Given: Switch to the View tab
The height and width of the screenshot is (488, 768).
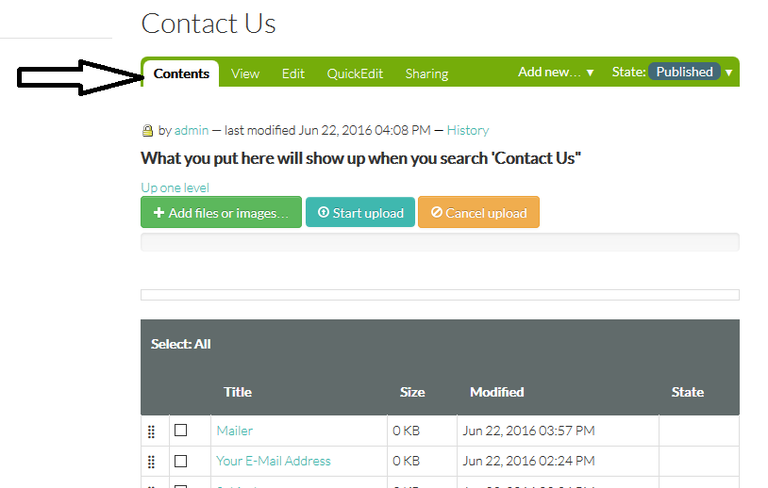Looking at the screenshot, I should 245,74.
